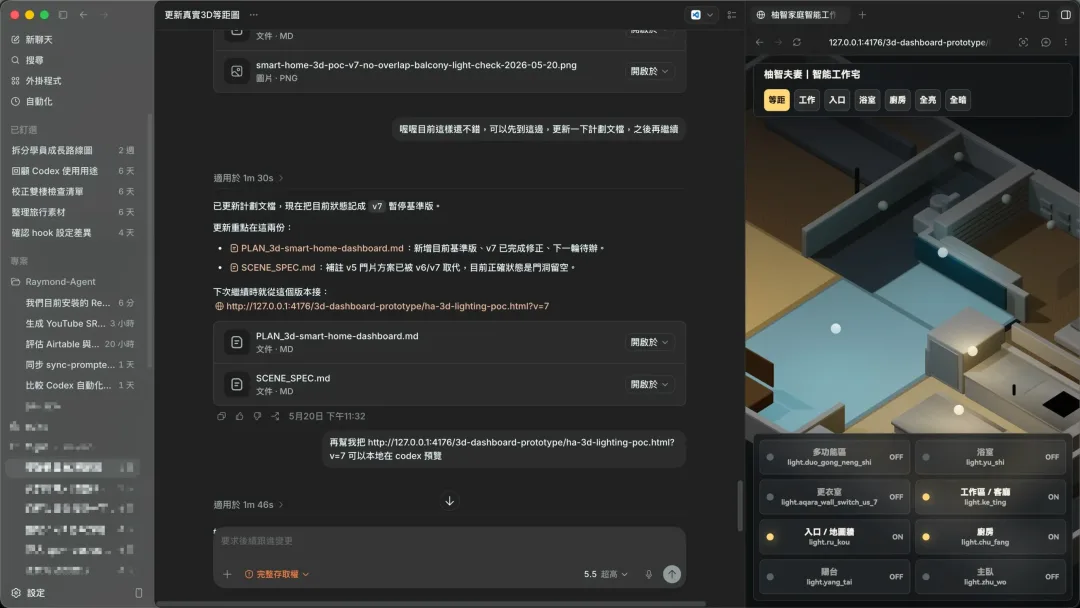
Task: Go back with the Codex back arrow
Action: 83,14
